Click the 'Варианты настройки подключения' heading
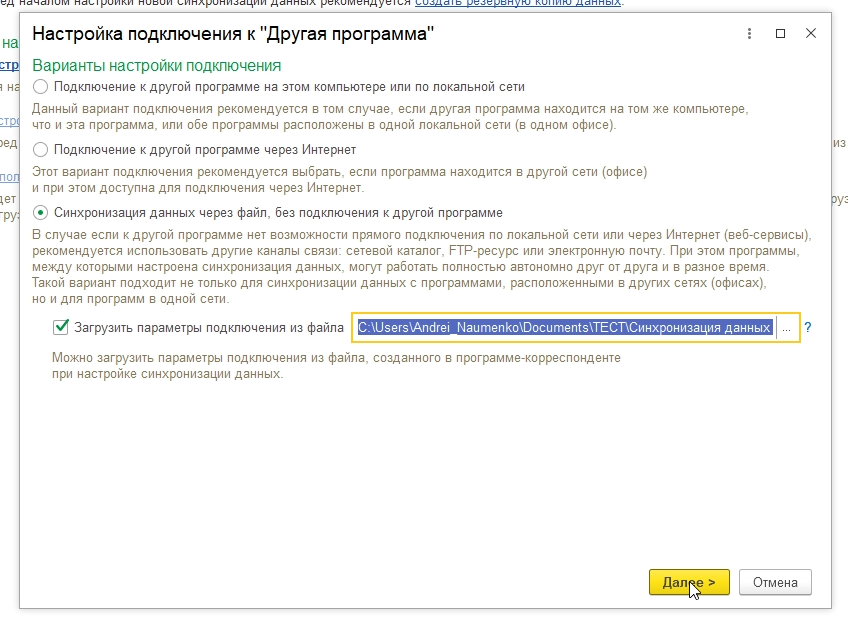 [x=157, y=66]
